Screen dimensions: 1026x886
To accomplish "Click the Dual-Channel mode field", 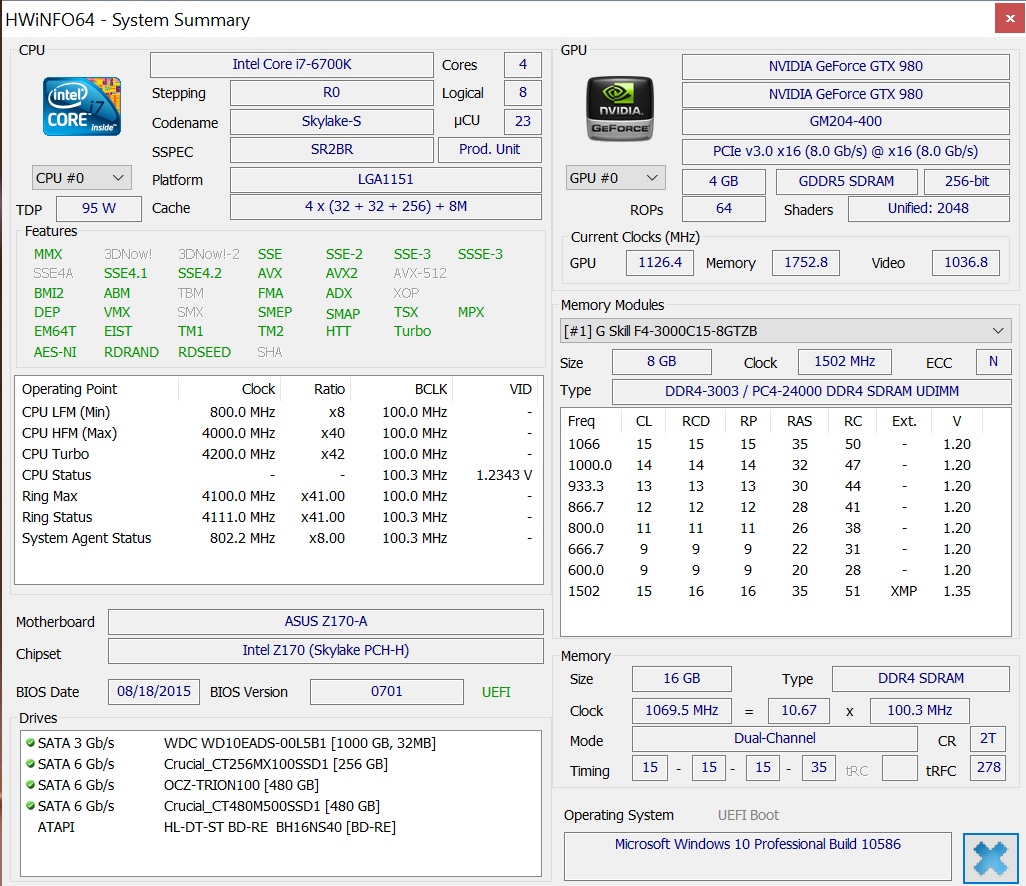I will tap(775, 739).
